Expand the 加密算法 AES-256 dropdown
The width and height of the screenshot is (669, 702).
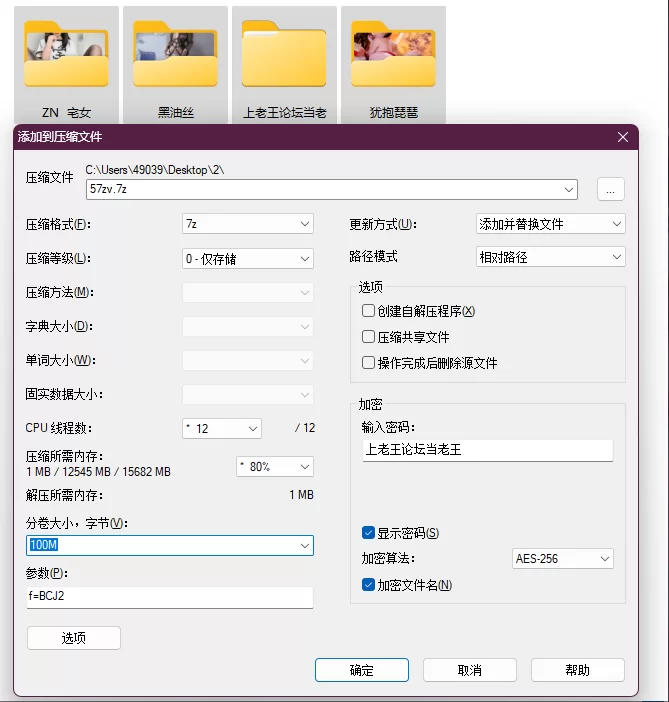(x=561, y=559)
